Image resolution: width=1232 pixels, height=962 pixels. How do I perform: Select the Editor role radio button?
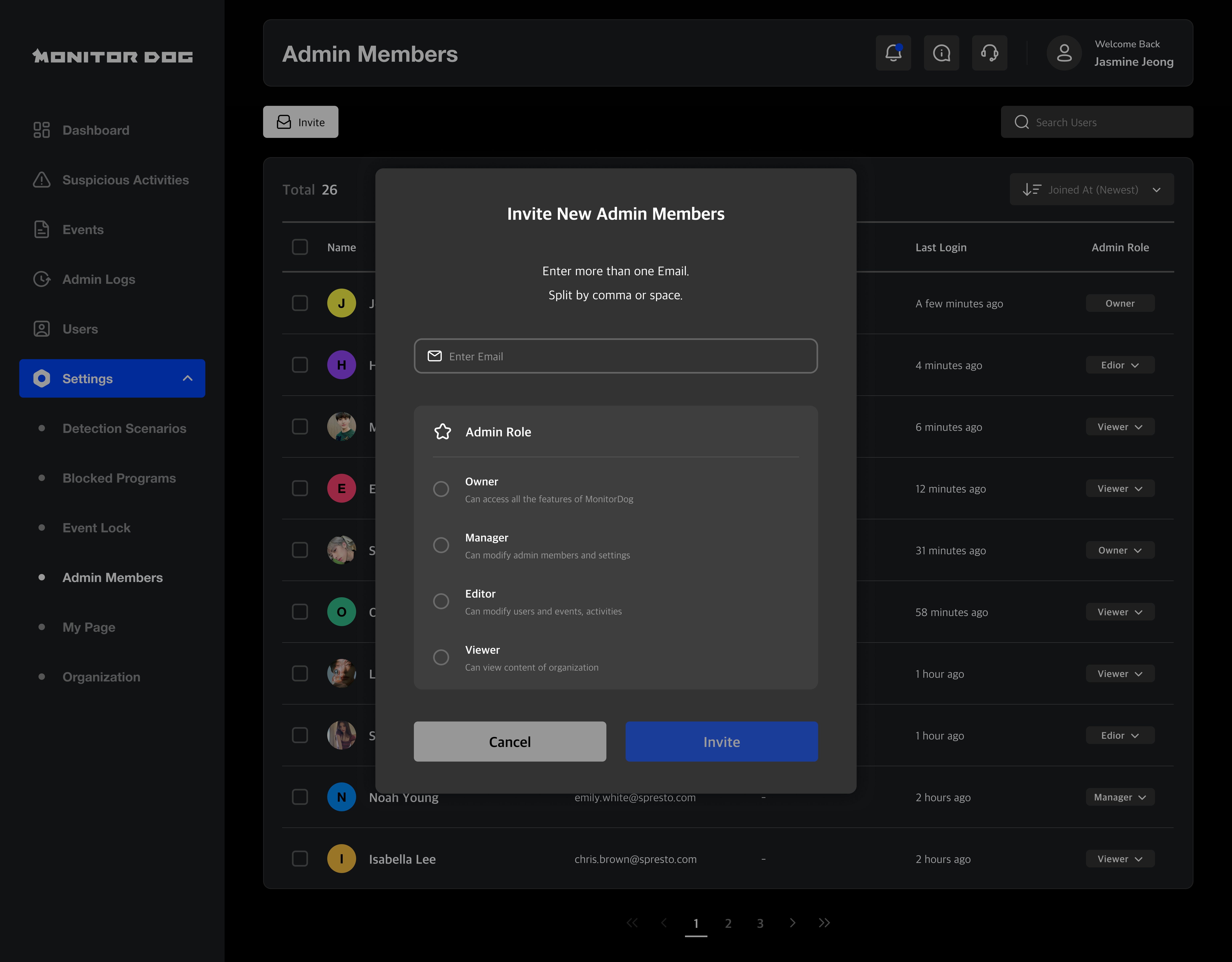(x=441, y=601)
